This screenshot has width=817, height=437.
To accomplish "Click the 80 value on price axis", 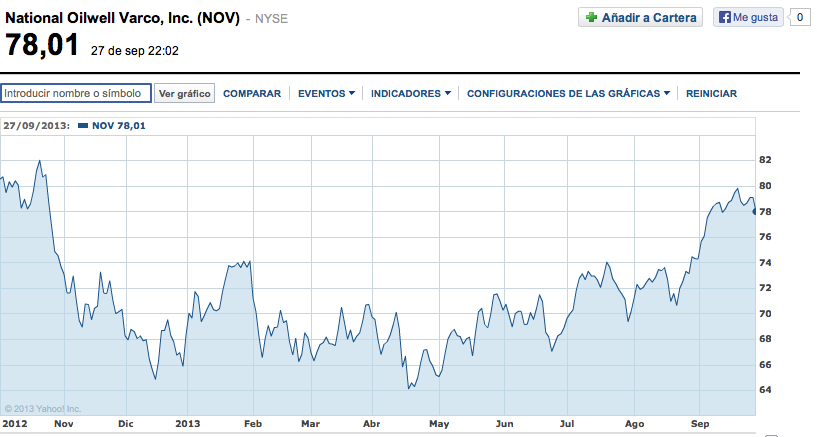I will (765, 186).
